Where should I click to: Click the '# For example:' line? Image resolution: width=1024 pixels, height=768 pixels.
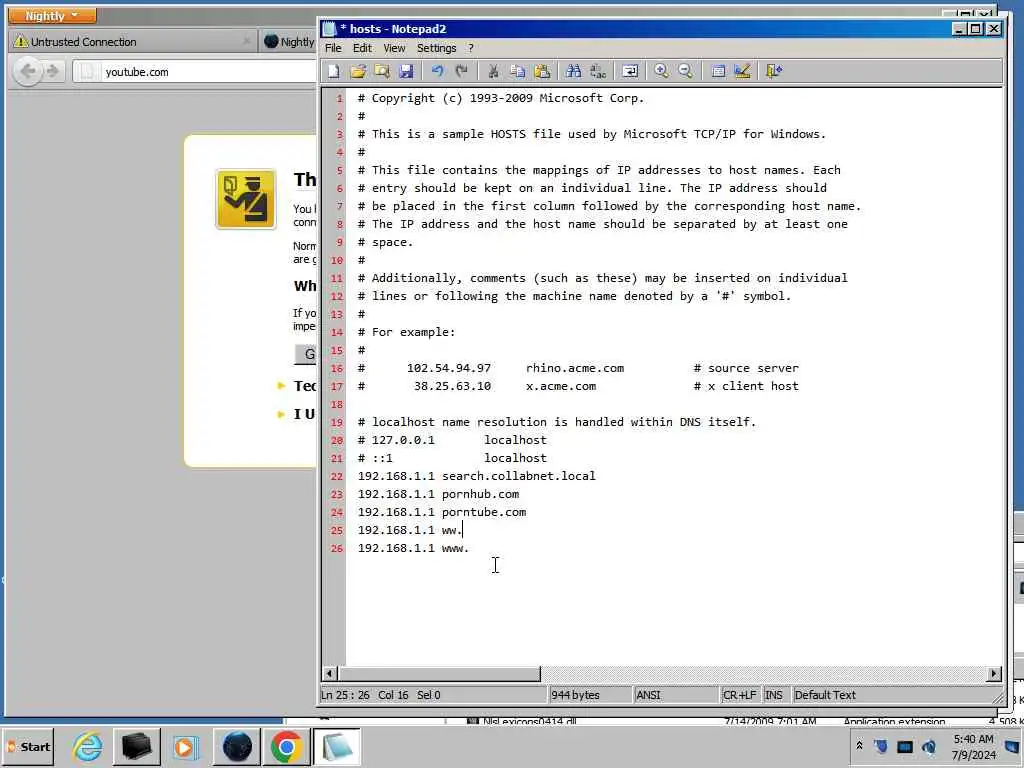406,332
